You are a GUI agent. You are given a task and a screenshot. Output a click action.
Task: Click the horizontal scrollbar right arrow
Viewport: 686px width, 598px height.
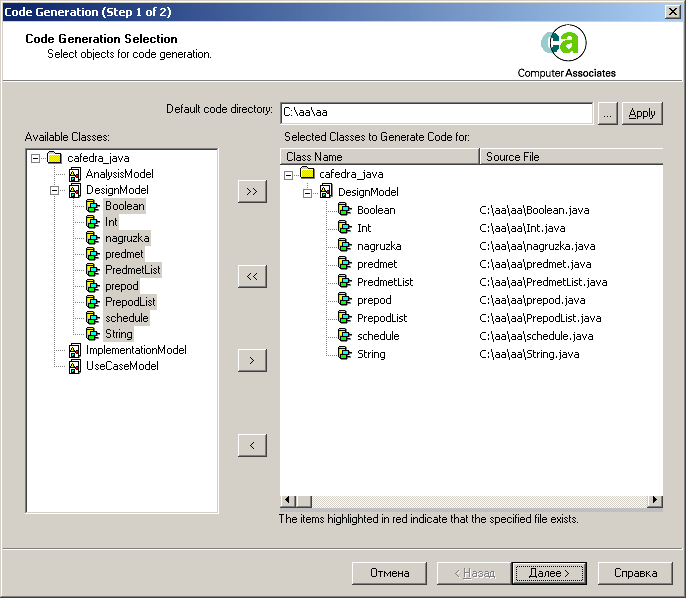pyautogui.click(x=655, y=500)
